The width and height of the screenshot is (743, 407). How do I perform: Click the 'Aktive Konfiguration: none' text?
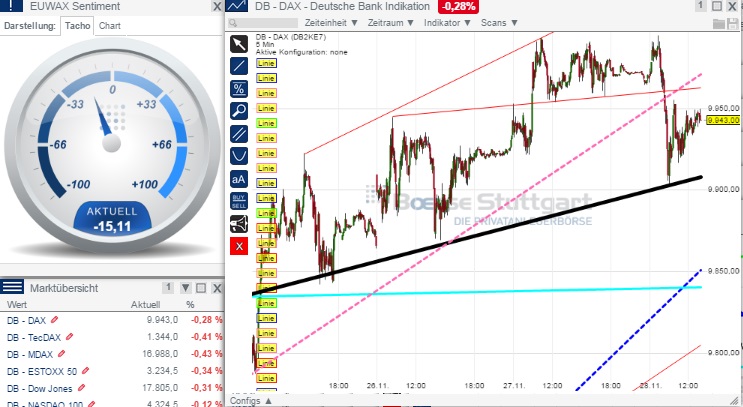point(301,52)
